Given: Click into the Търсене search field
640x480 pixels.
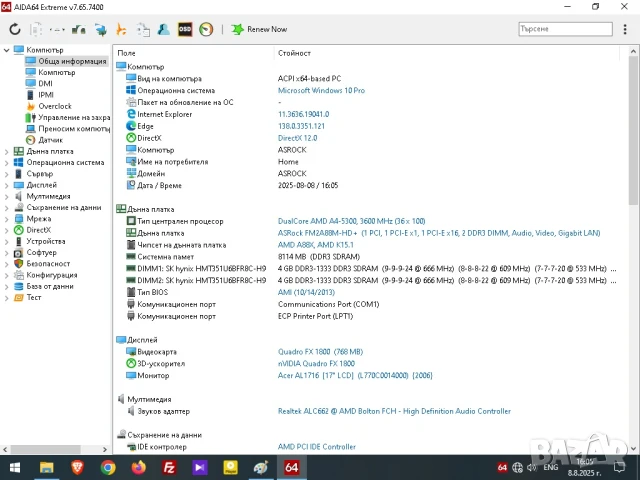Looking at the screenshot, I should click(x=567, y=29).
